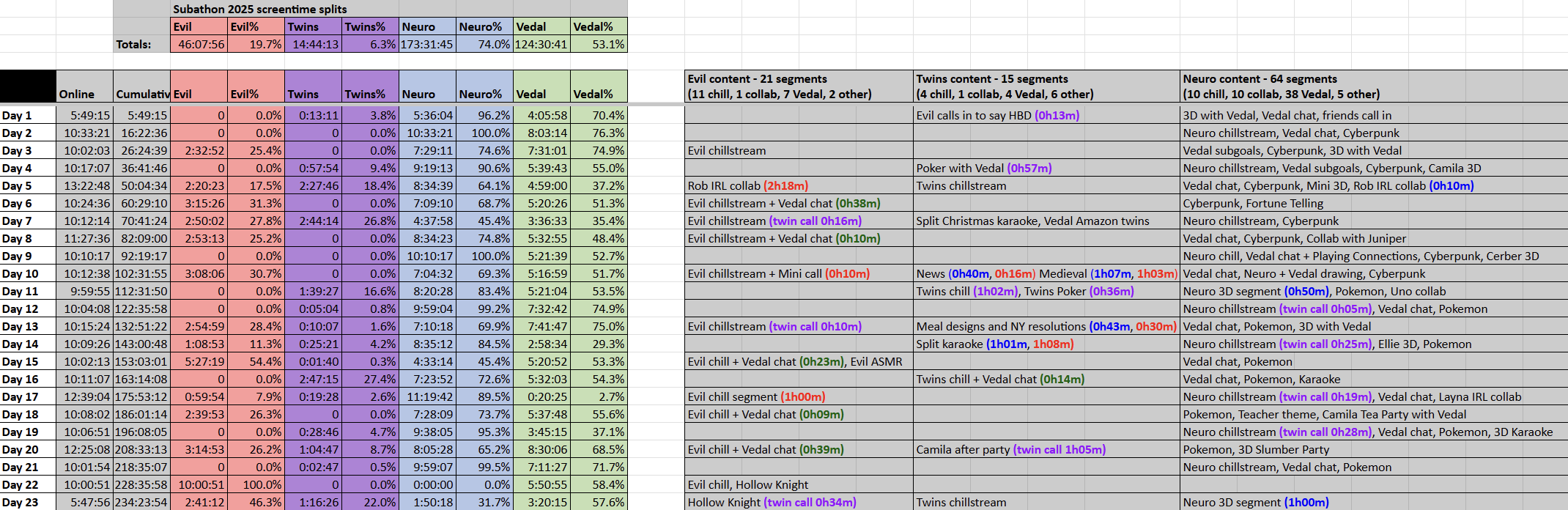The image size is (1568, 510).
Task: Click Day 18 cumulative value 186:01:14
Action: point(141,414)
